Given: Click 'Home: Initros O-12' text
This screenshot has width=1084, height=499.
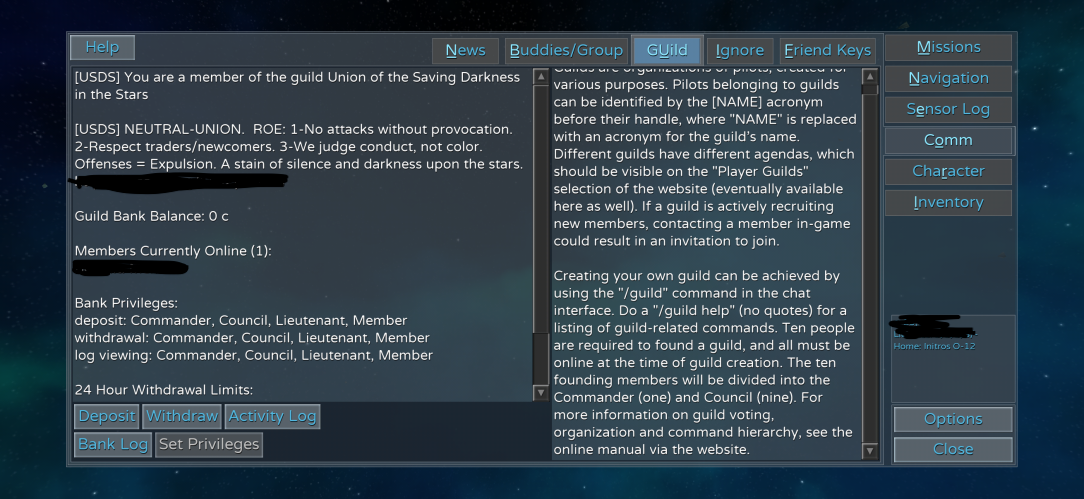Looking at the screenshot, I should click(934, 346).
